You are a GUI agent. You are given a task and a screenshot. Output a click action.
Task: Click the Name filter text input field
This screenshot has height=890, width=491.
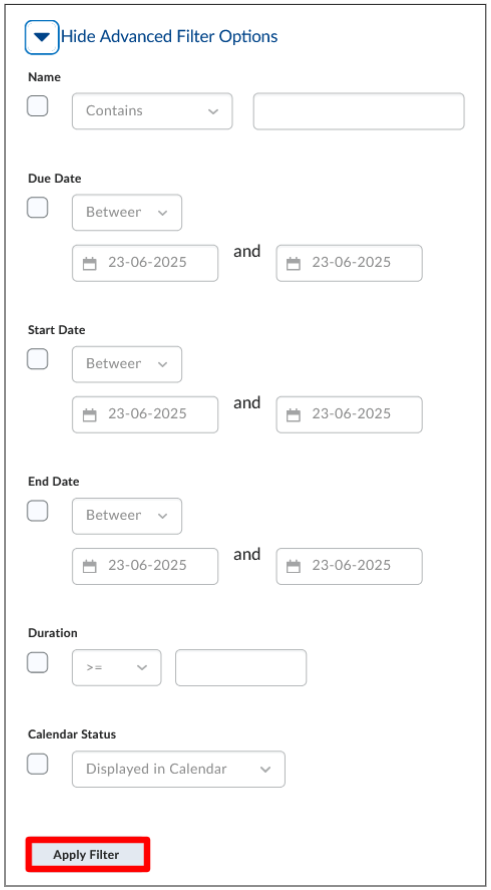pos(359,111)
